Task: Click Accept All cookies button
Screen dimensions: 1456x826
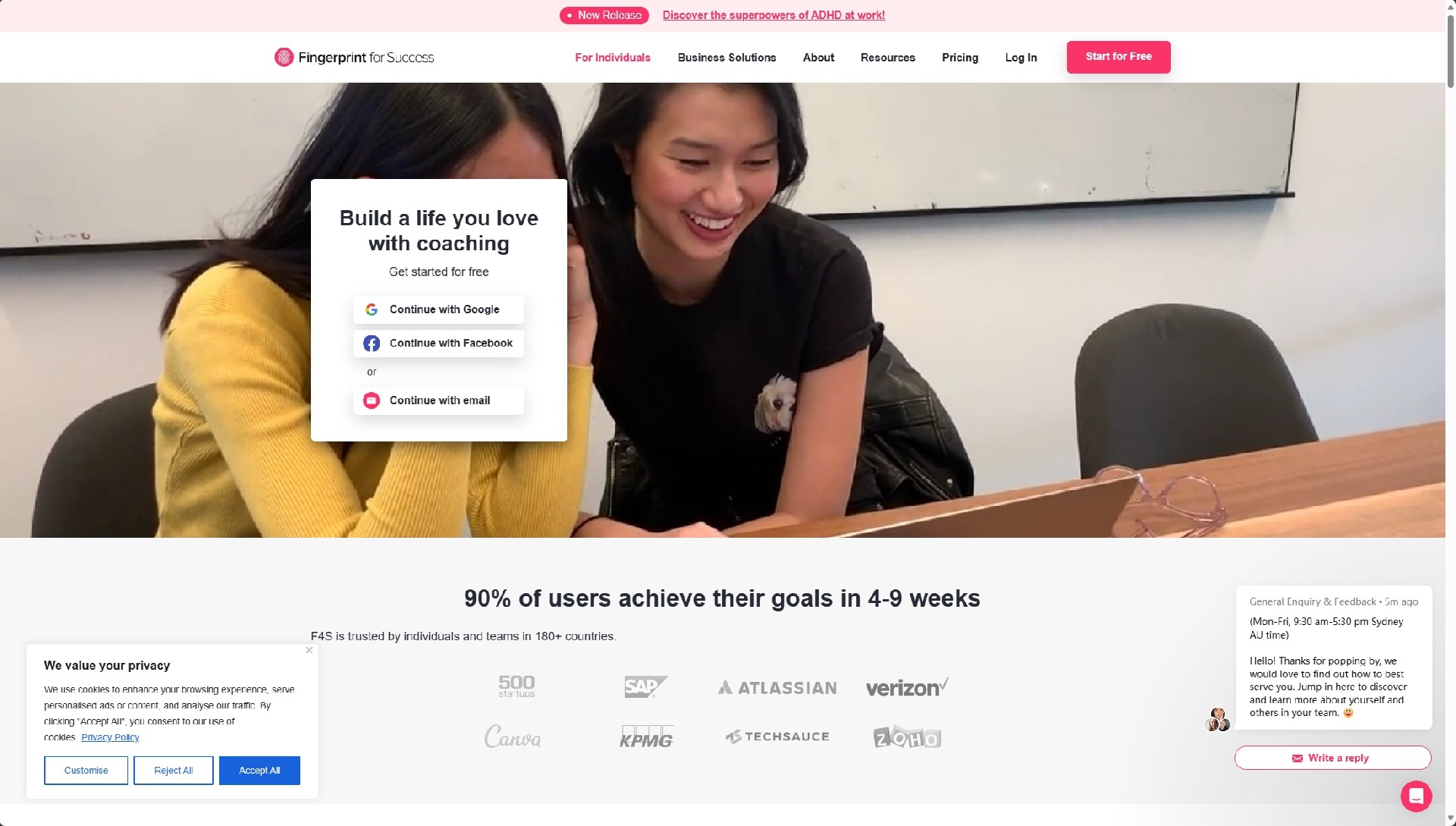Action: click(259, 771)
